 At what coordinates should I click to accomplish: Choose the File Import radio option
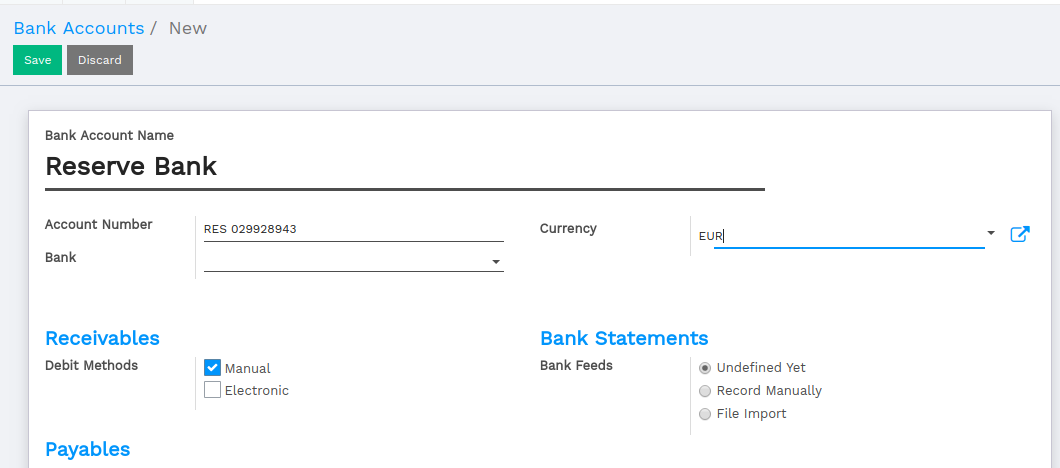[x=705, y=413]
